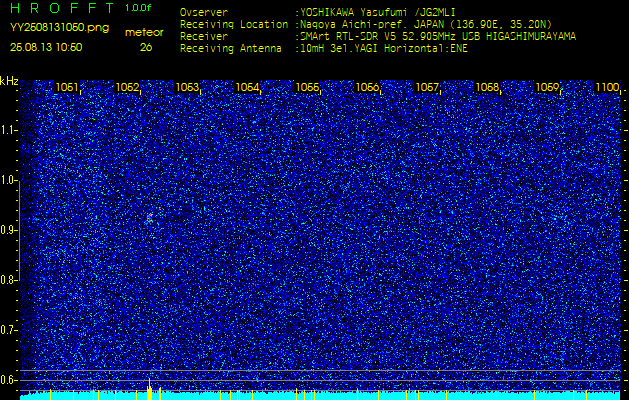Click the 1053 time marker
This screenshot has height=400, width=629.
187,87
